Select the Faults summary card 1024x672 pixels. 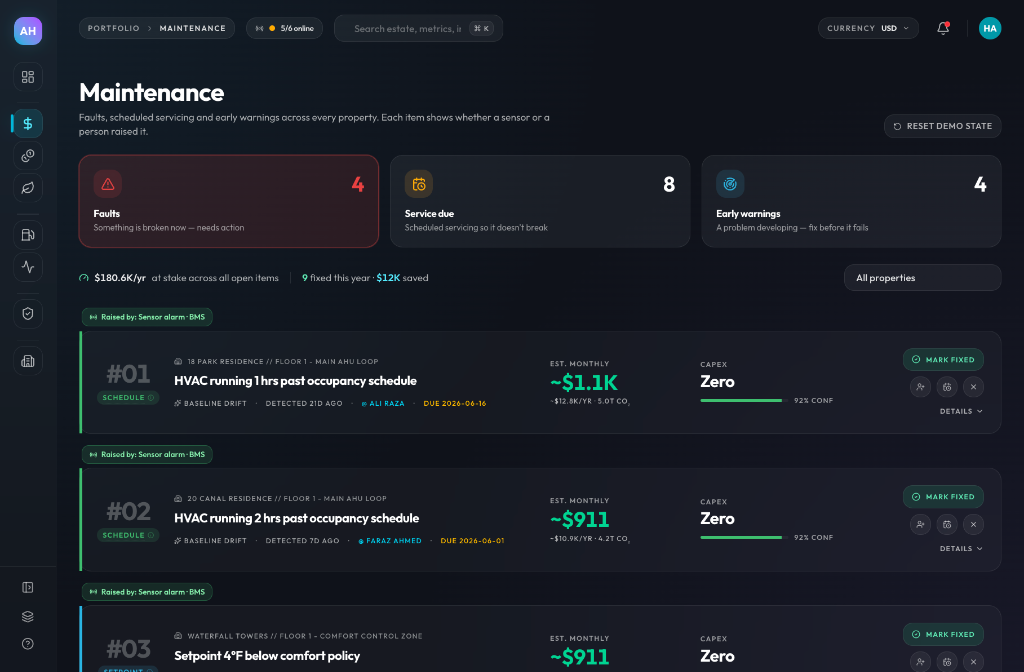[x=229, y=201]
